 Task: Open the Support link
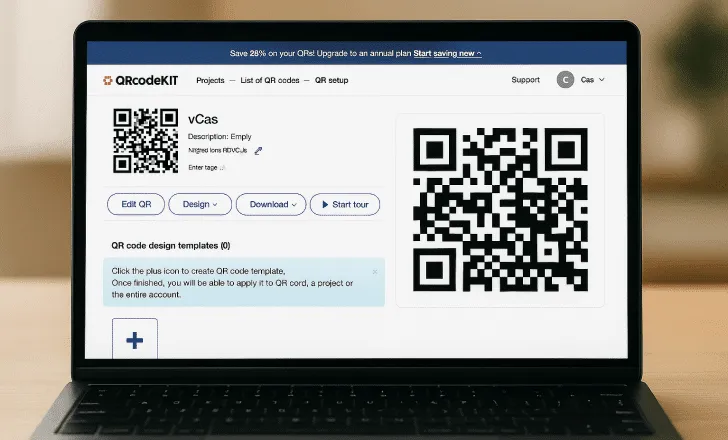(526, 80)
